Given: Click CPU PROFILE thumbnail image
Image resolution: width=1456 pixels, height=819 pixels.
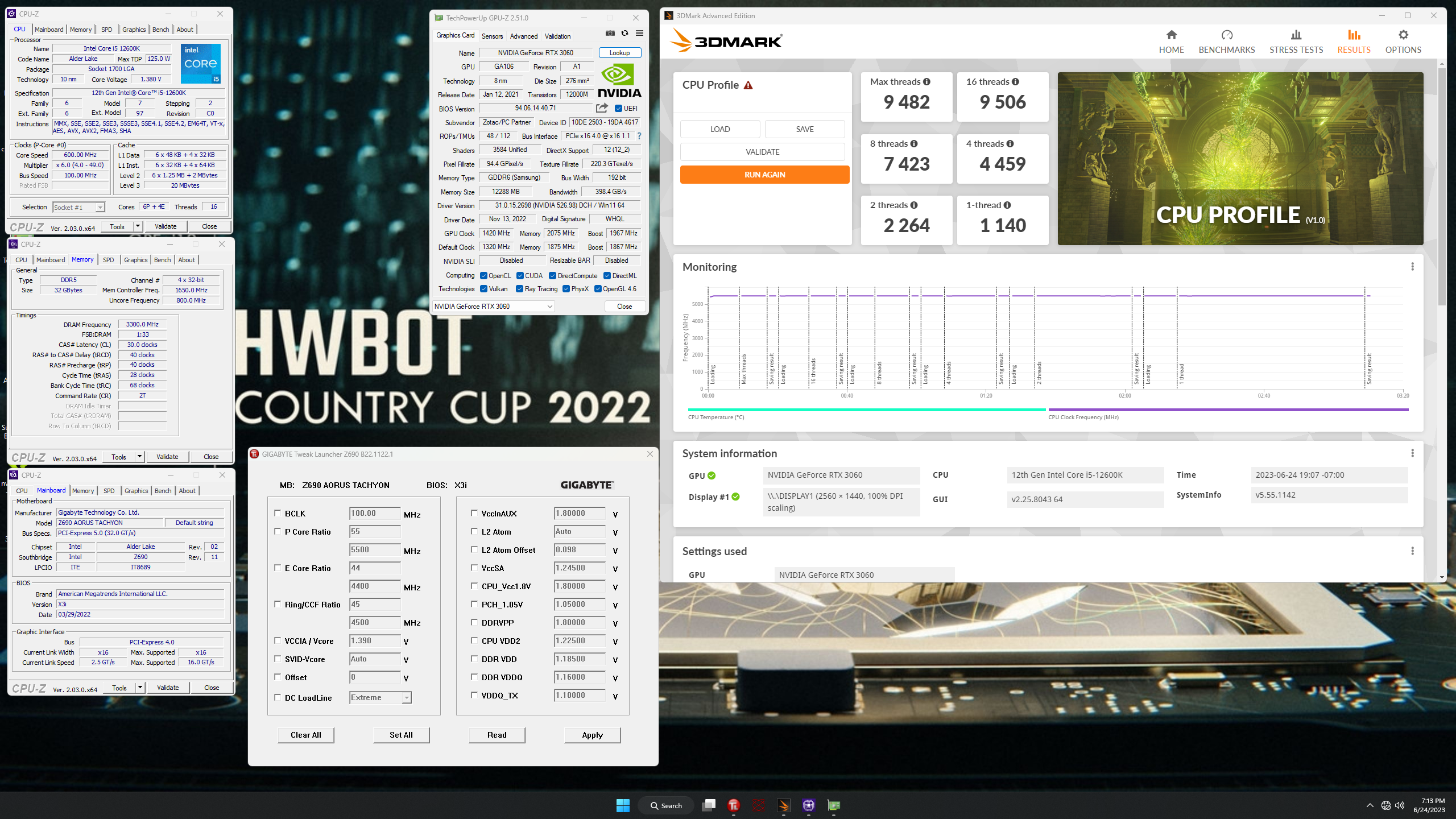Looking at the screenshot, I should click(x=1240, y=159).
